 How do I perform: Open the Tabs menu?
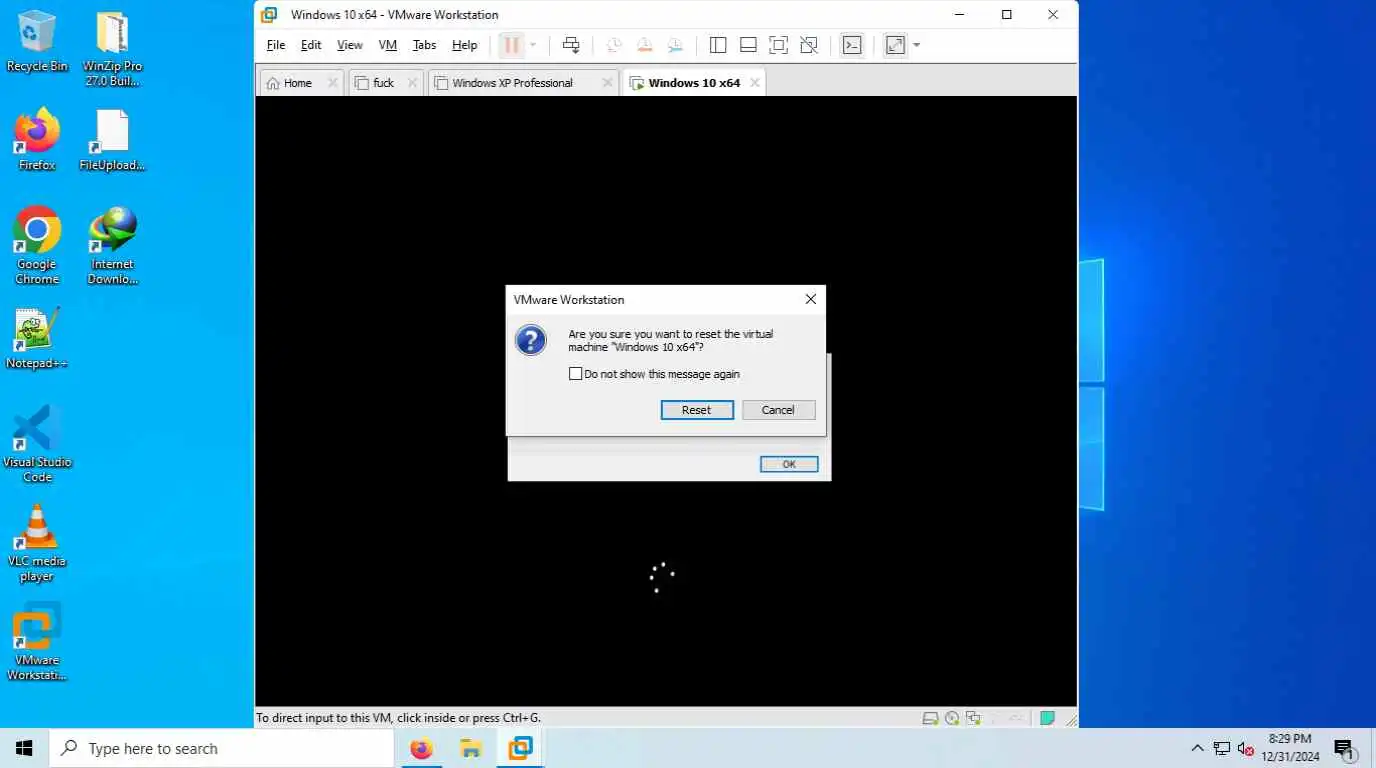(424, 45)
